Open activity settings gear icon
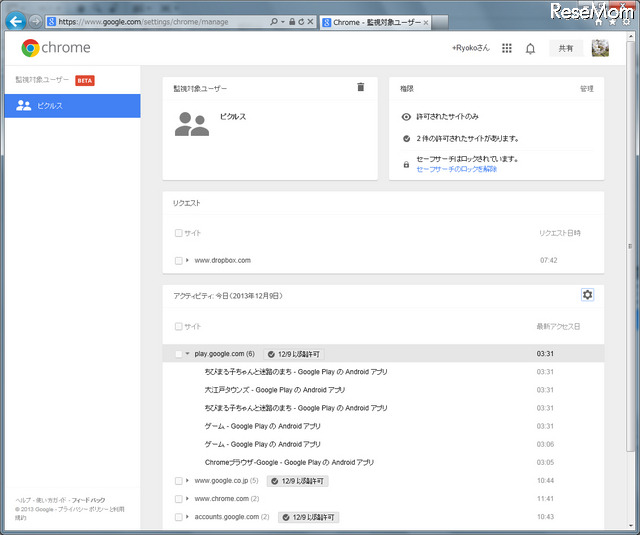Screen dimensions: 640x535 (587, 295)
